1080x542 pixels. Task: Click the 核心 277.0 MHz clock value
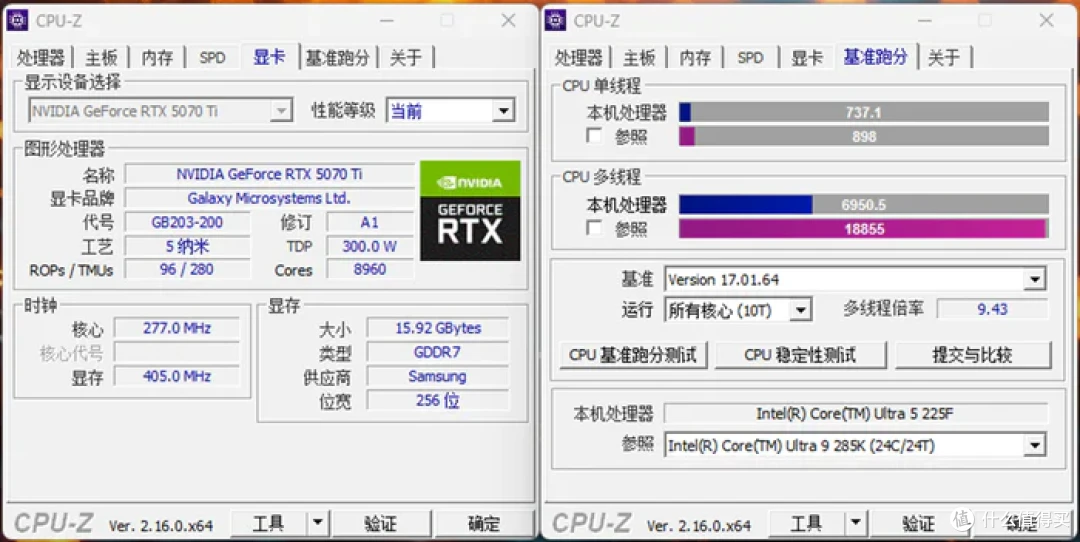coord(177,328)
